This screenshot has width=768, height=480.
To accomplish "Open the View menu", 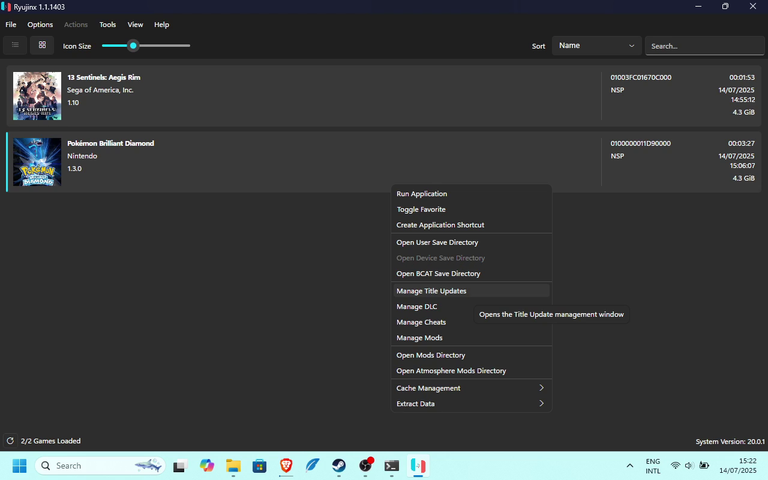I will click(x=135, y=24).
